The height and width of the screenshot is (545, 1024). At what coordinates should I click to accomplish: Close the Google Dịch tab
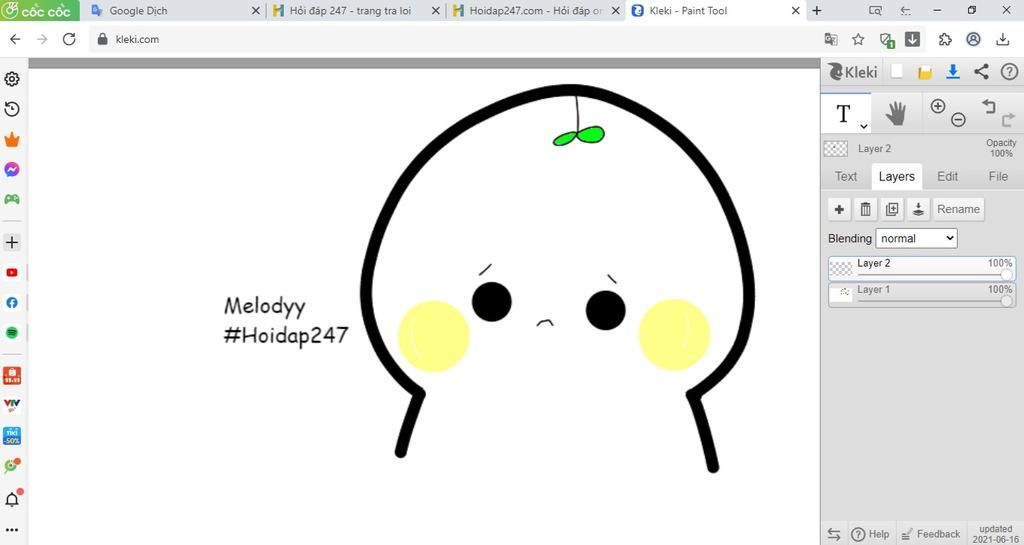(255, 10)
